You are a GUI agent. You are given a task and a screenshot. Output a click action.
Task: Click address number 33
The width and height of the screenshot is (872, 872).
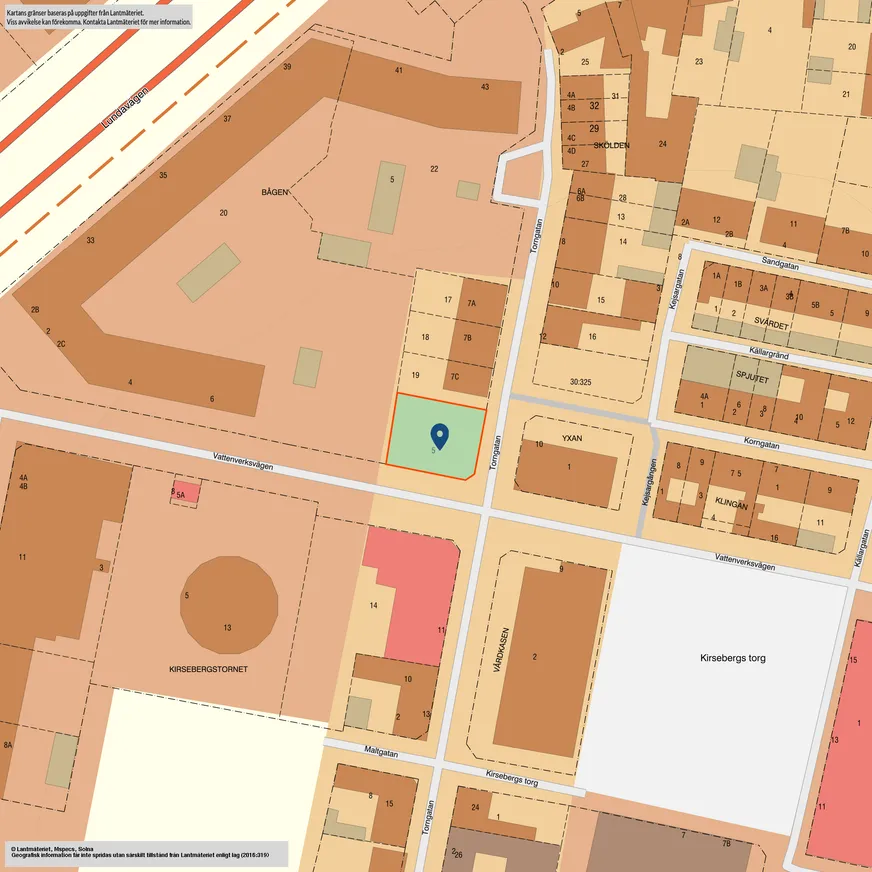pos(90,240)
